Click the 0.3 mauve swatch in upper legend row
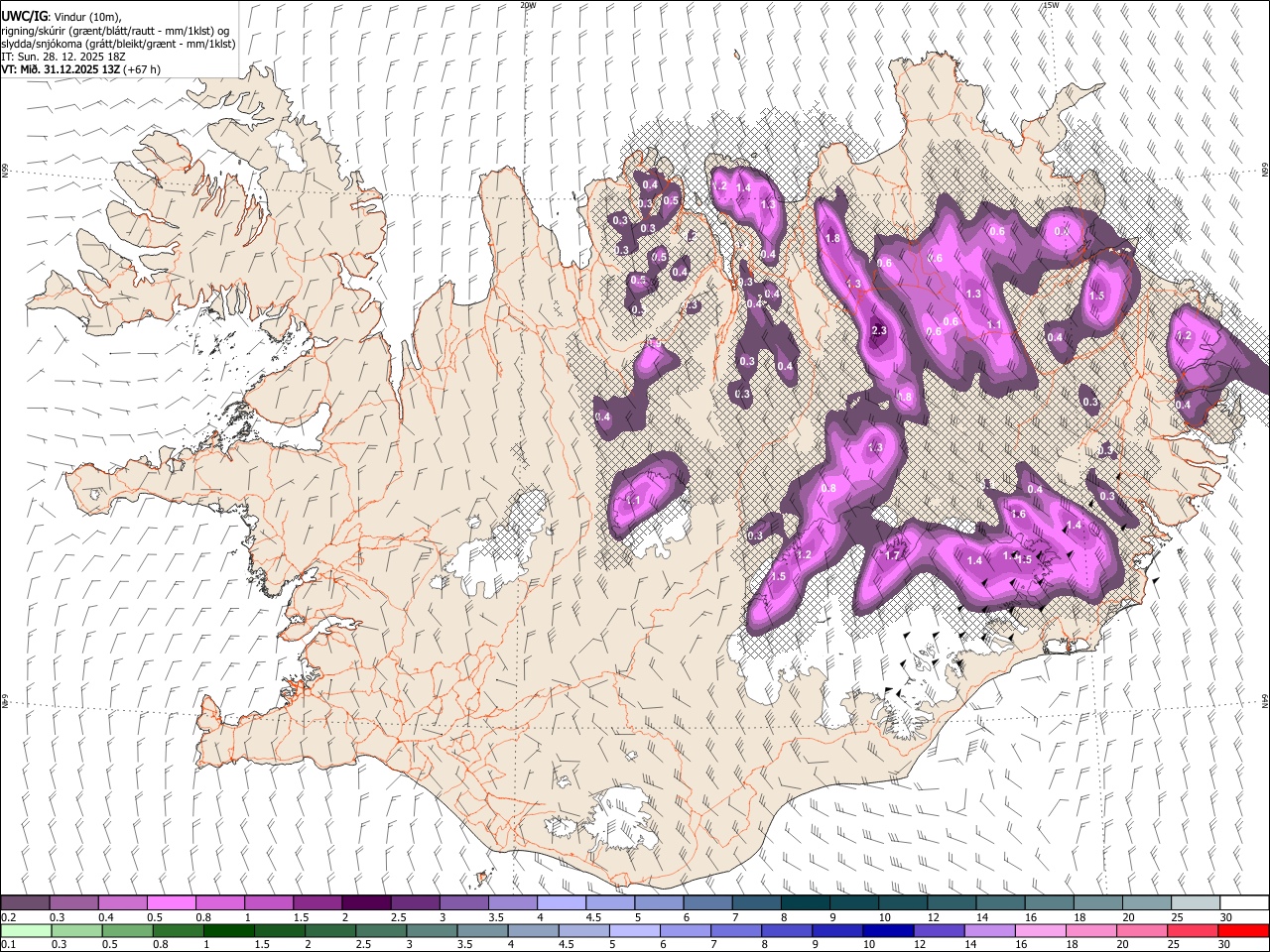1270x952 pixels. tap(73, 903)
